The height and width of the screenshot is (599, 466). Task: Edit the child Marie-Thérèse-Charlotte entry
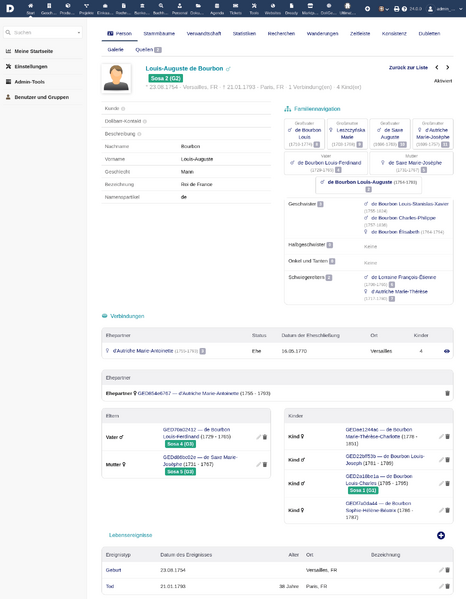tap(441, 436)
